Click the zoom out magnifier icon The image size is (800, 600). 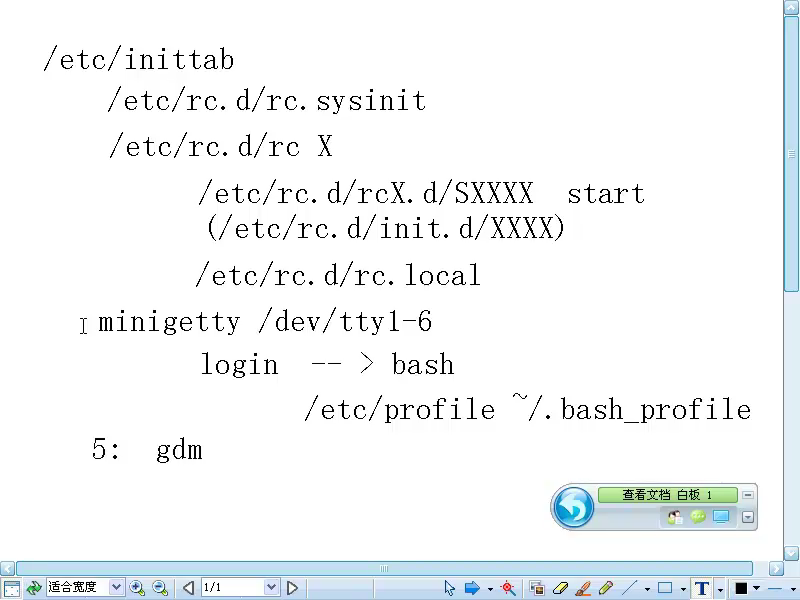pyautogui.click(x=160, y=588)
